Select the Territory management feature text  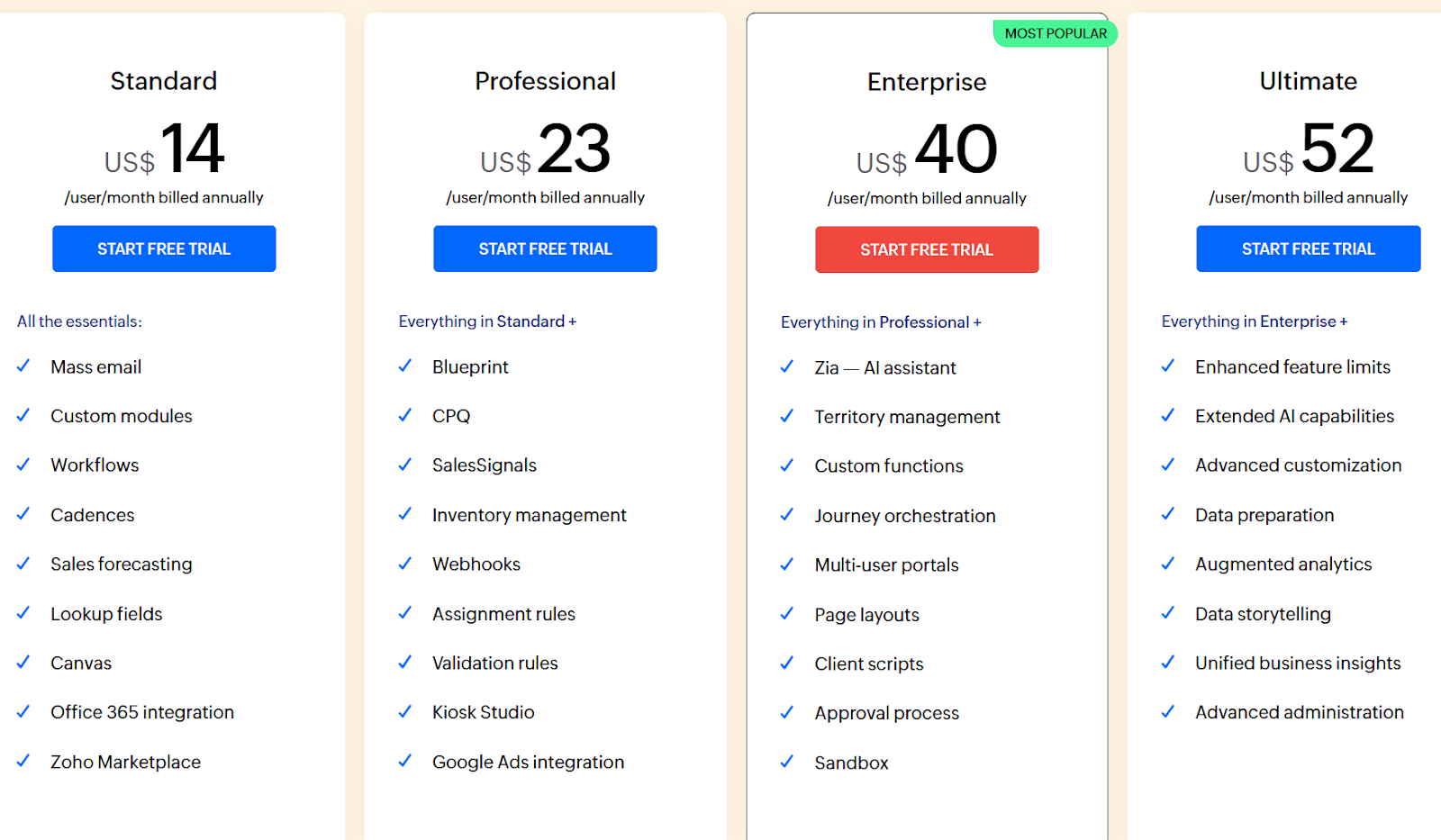907,417
